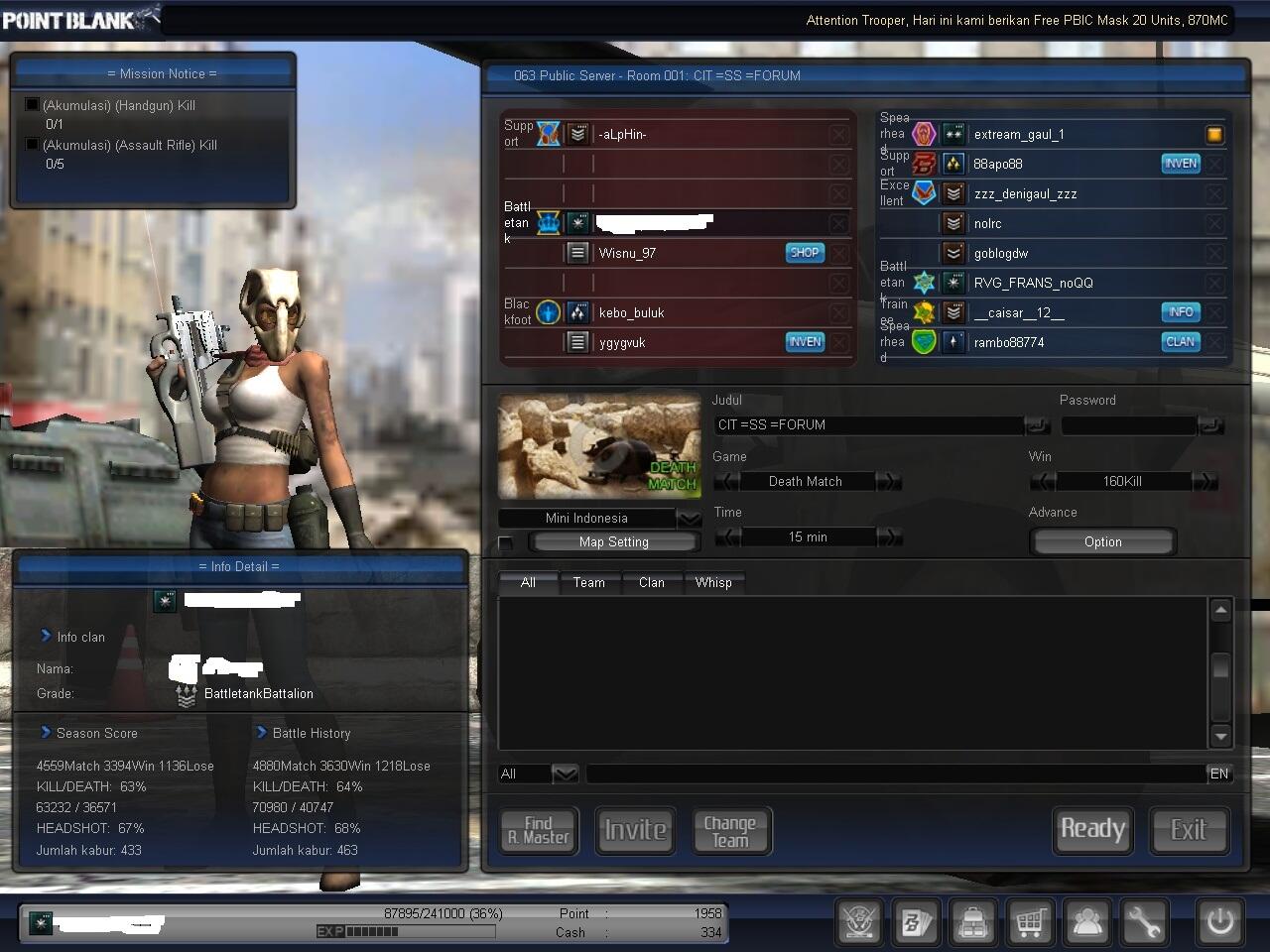This screenshot has height=952, width=1270.
Task: Toggle the Handgun Kill mission checkbox
Action: (32, 105)
